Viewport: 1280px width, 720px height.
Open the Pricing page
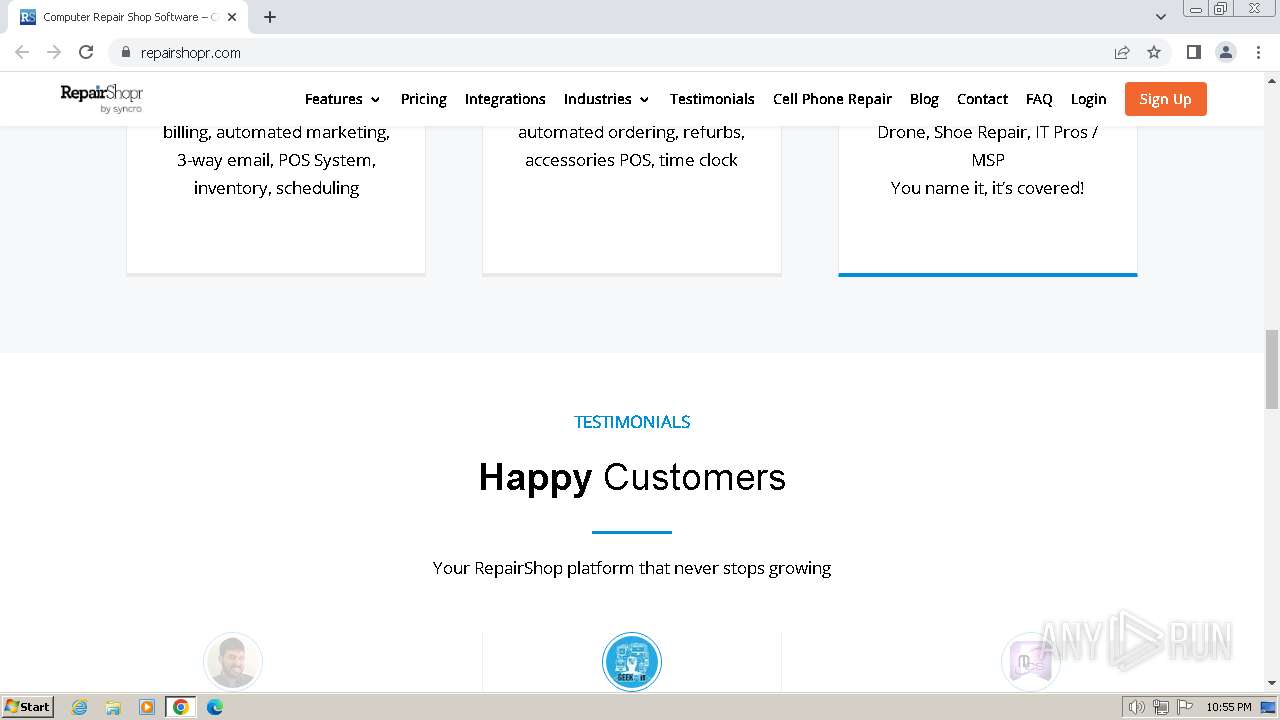(x=423, y=99)
